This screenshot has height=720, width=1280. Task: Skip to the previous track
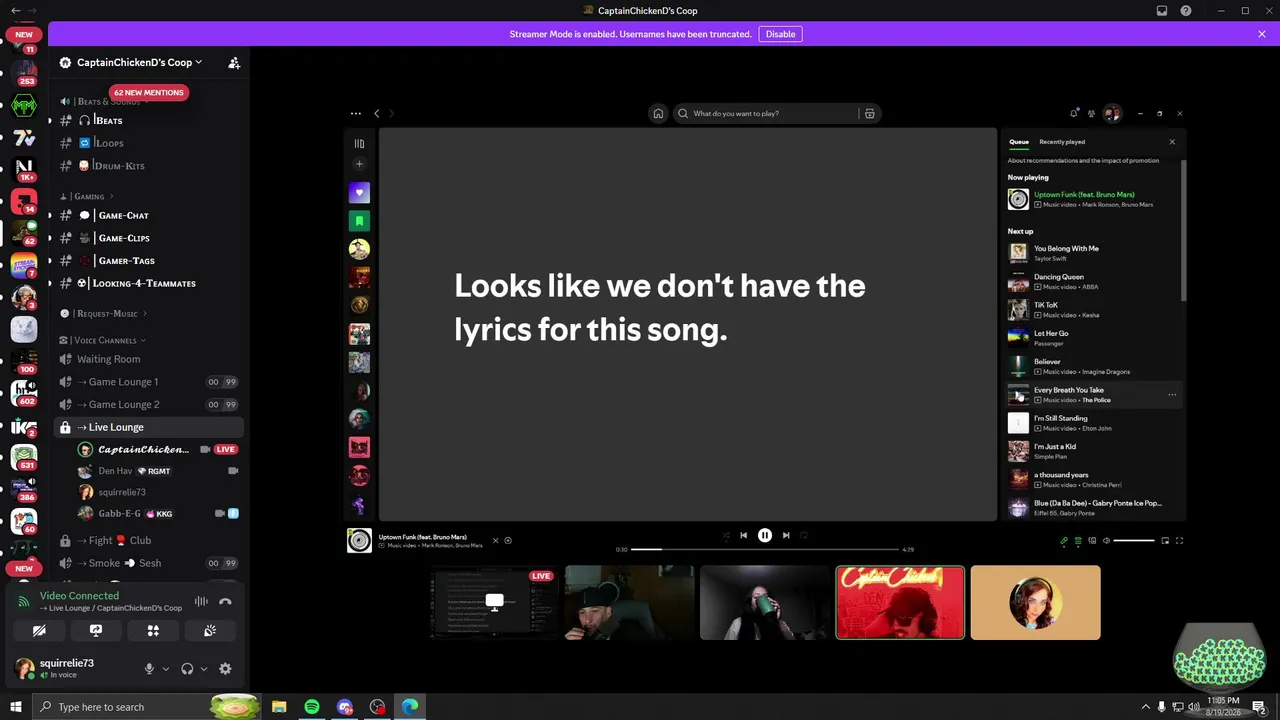point(743,535)
